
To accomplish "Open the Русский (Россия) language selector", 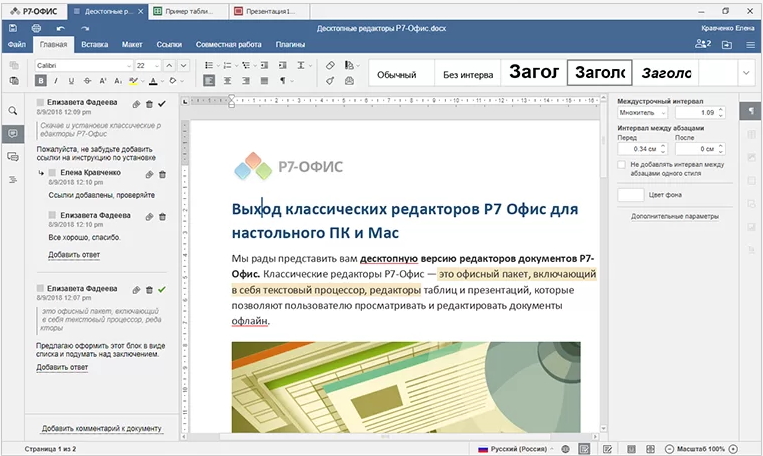I will (516, 449).
